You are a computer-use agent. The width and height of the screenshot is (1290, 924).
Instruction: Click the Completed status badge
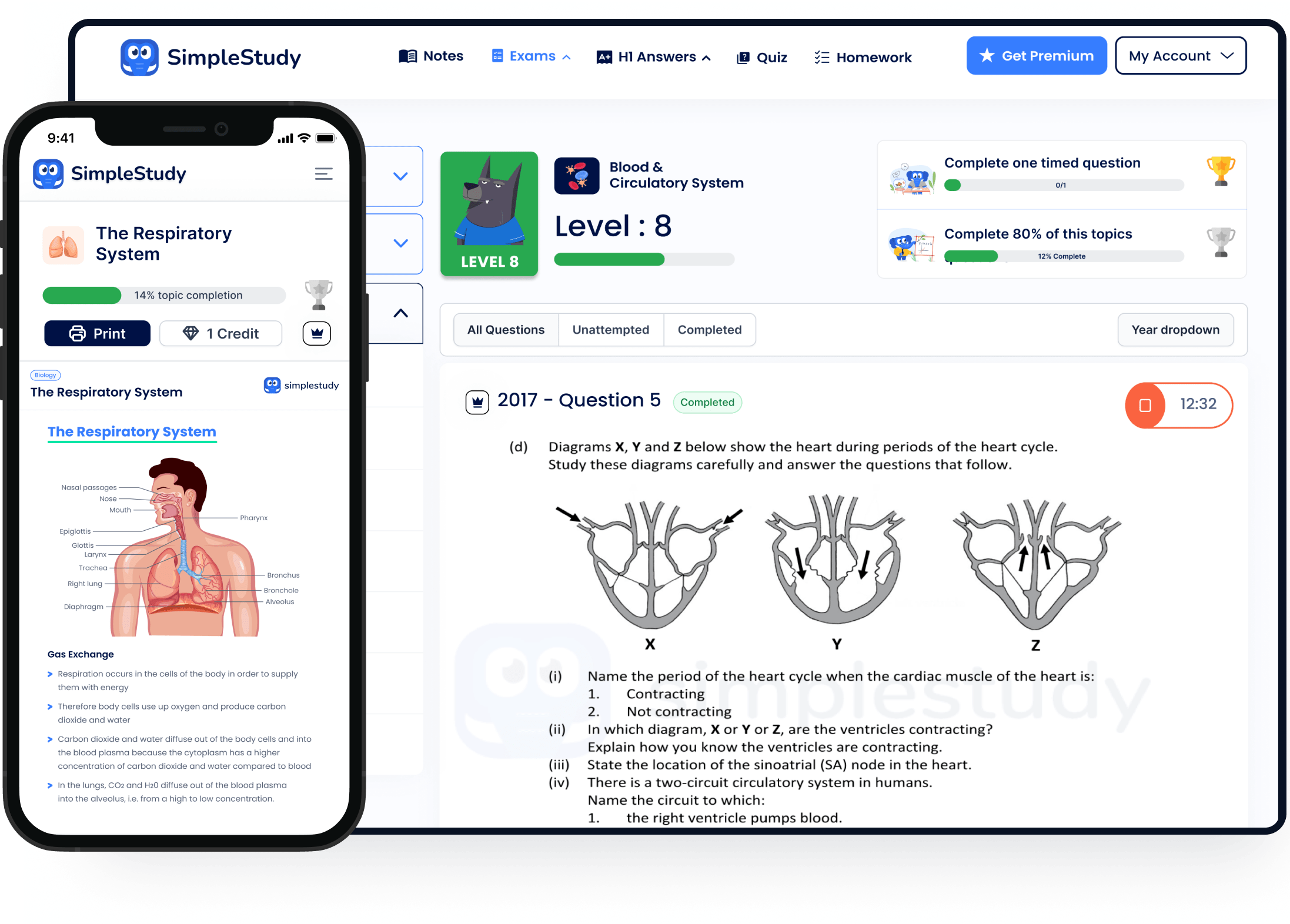tap(707, 403)
